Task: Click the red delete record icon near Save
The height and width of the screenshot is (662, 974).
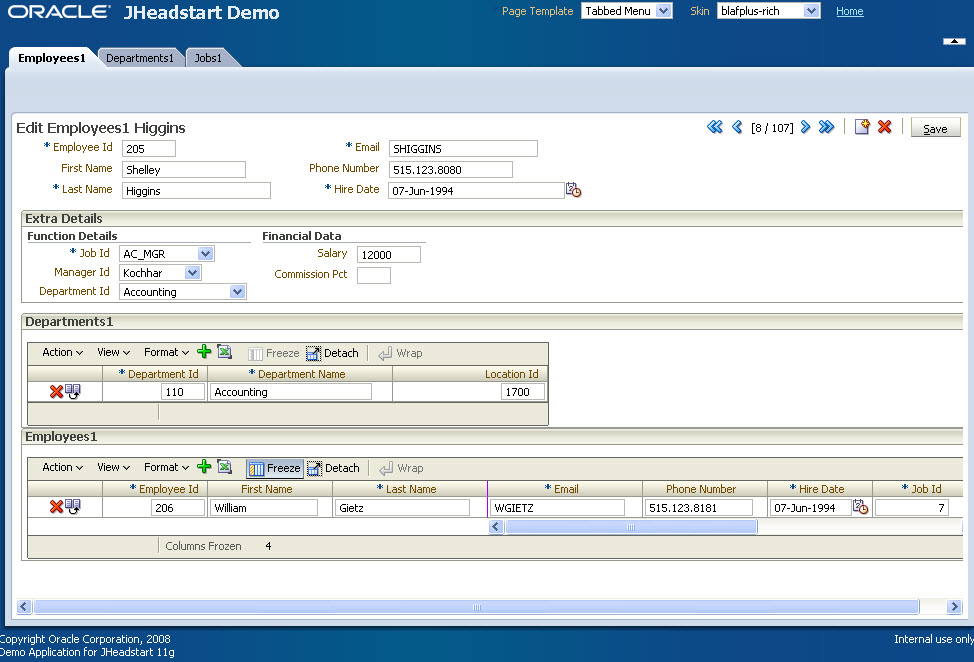Action: [x=885, y=127]
